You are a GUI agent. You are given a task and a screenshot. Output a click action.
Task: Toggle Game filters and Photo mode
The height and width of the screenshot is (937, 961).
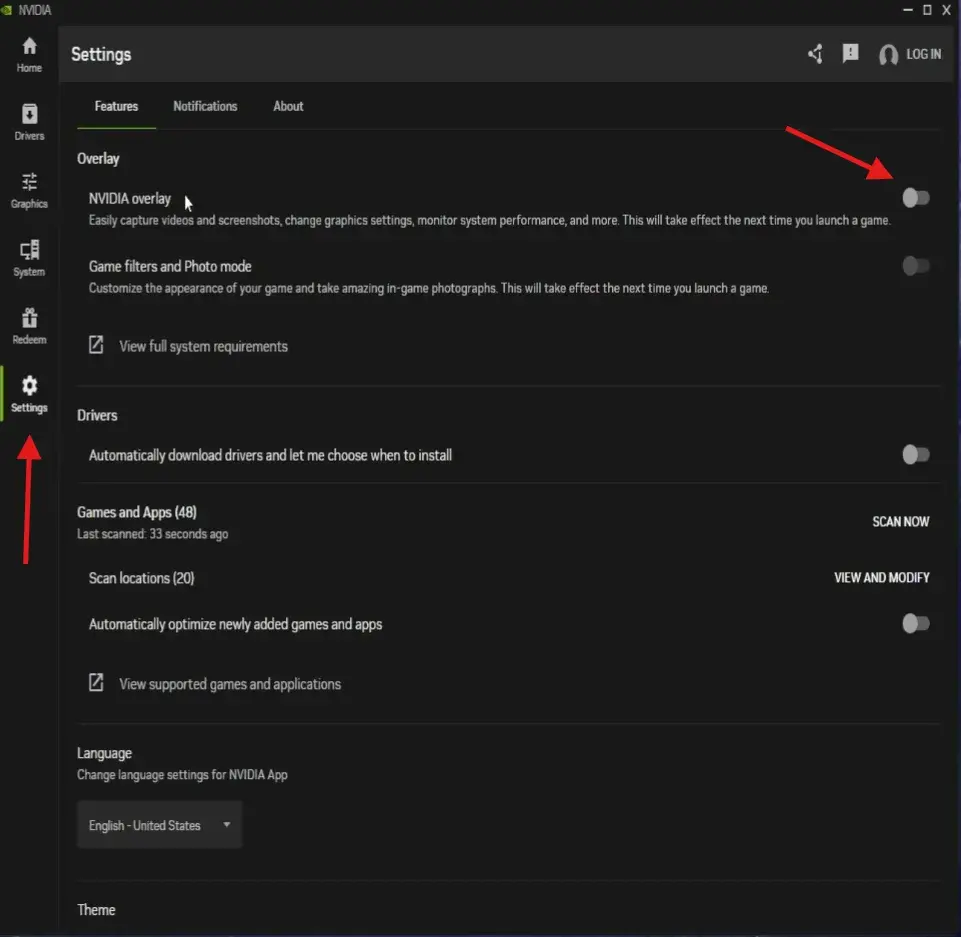[915, 265]
